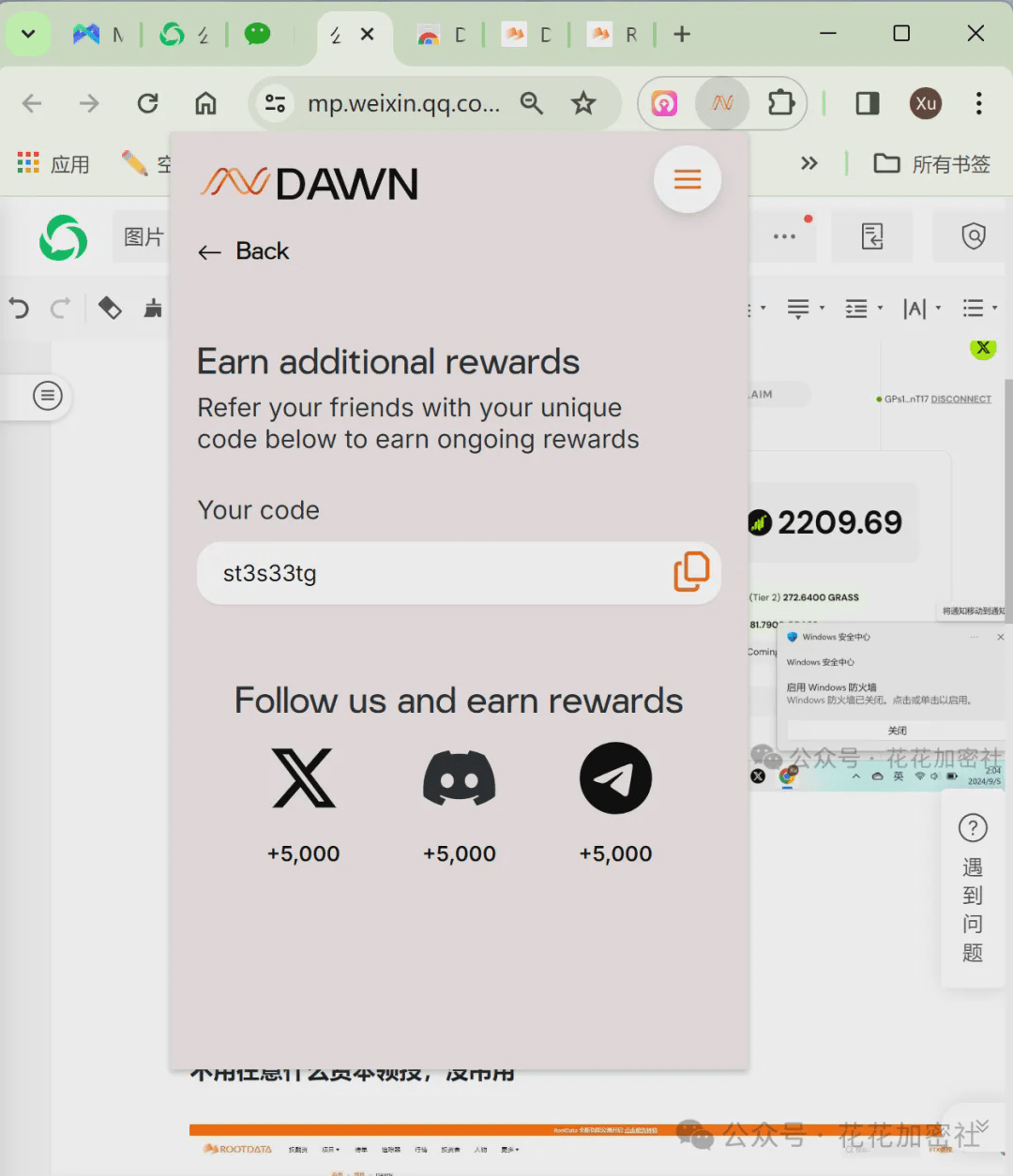Click the DISCONNECT link in the image

(960, 400)
